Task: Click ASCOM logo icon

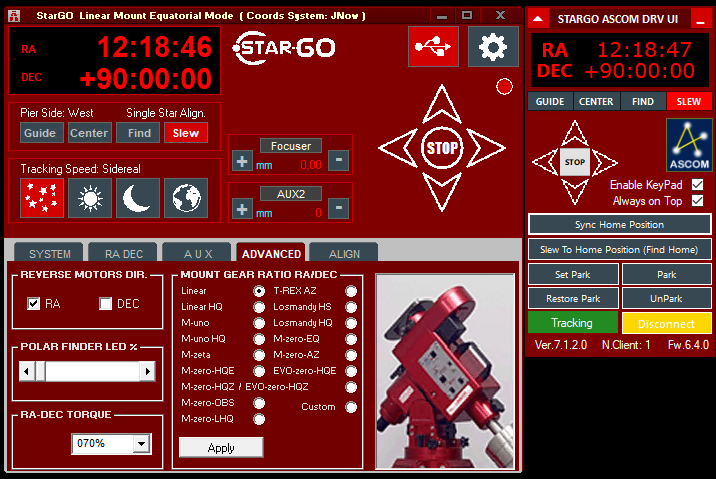Action: tap(689, 145)
